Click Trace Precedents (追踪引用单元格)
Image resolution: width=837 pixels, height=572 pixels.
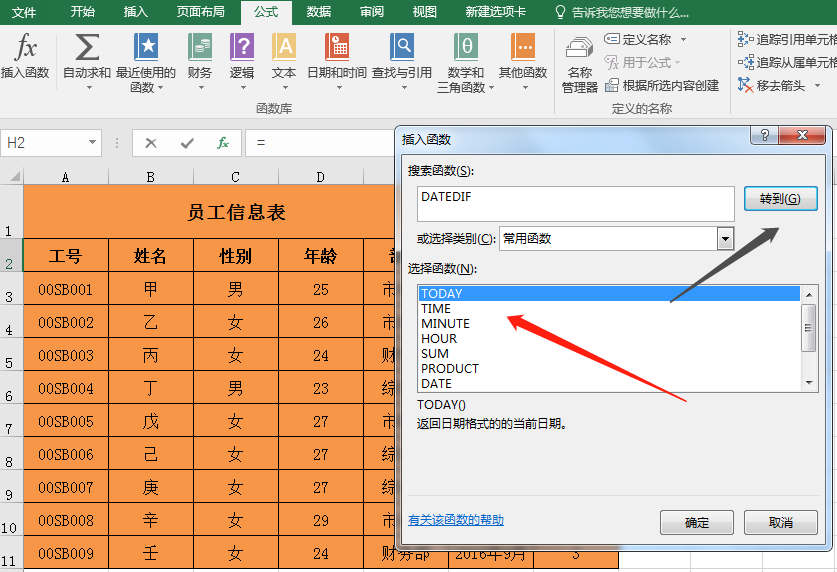tap(787, 39)
